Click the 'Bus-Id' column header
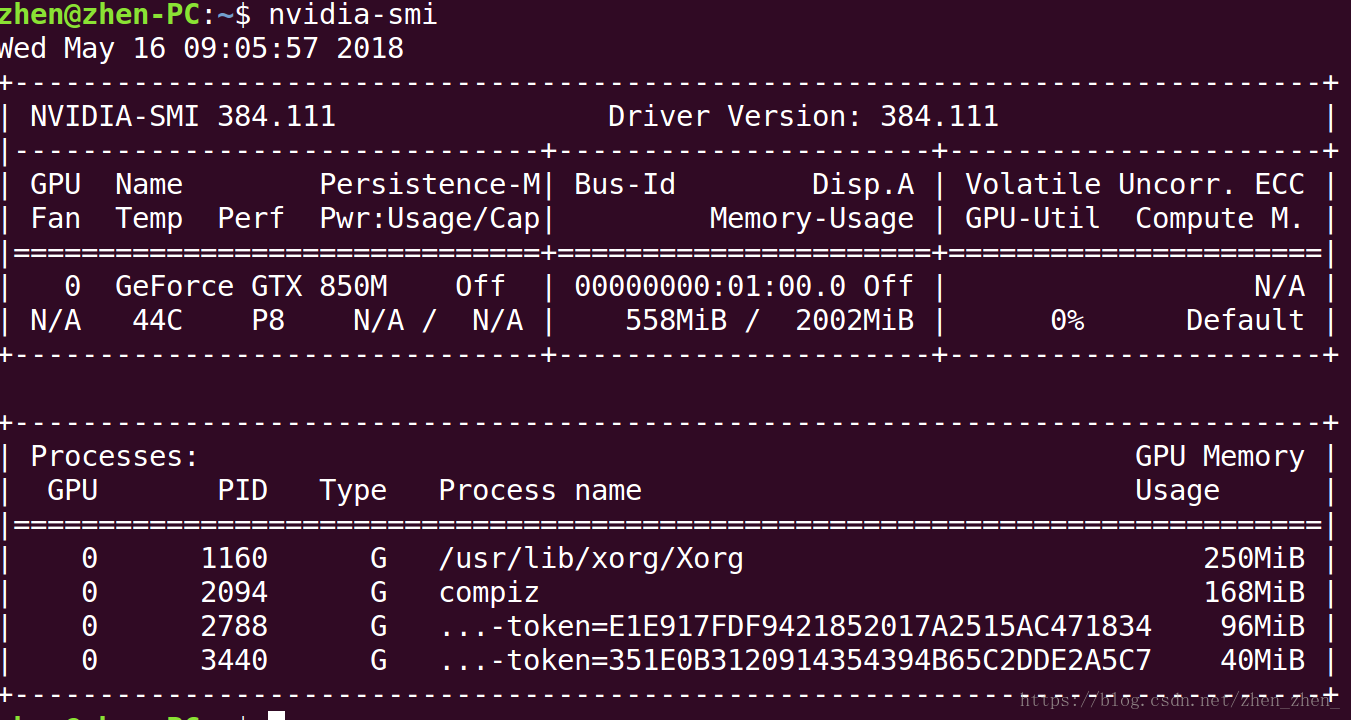1351x720 pixels. click(625, 184)
